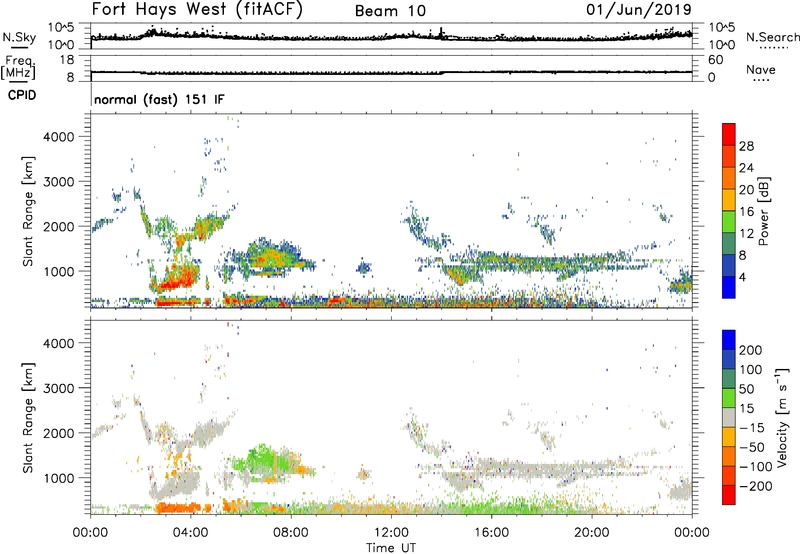Click the 'N.Sky' legend label
The image size is (800, 554).
(x=19, y=37)
